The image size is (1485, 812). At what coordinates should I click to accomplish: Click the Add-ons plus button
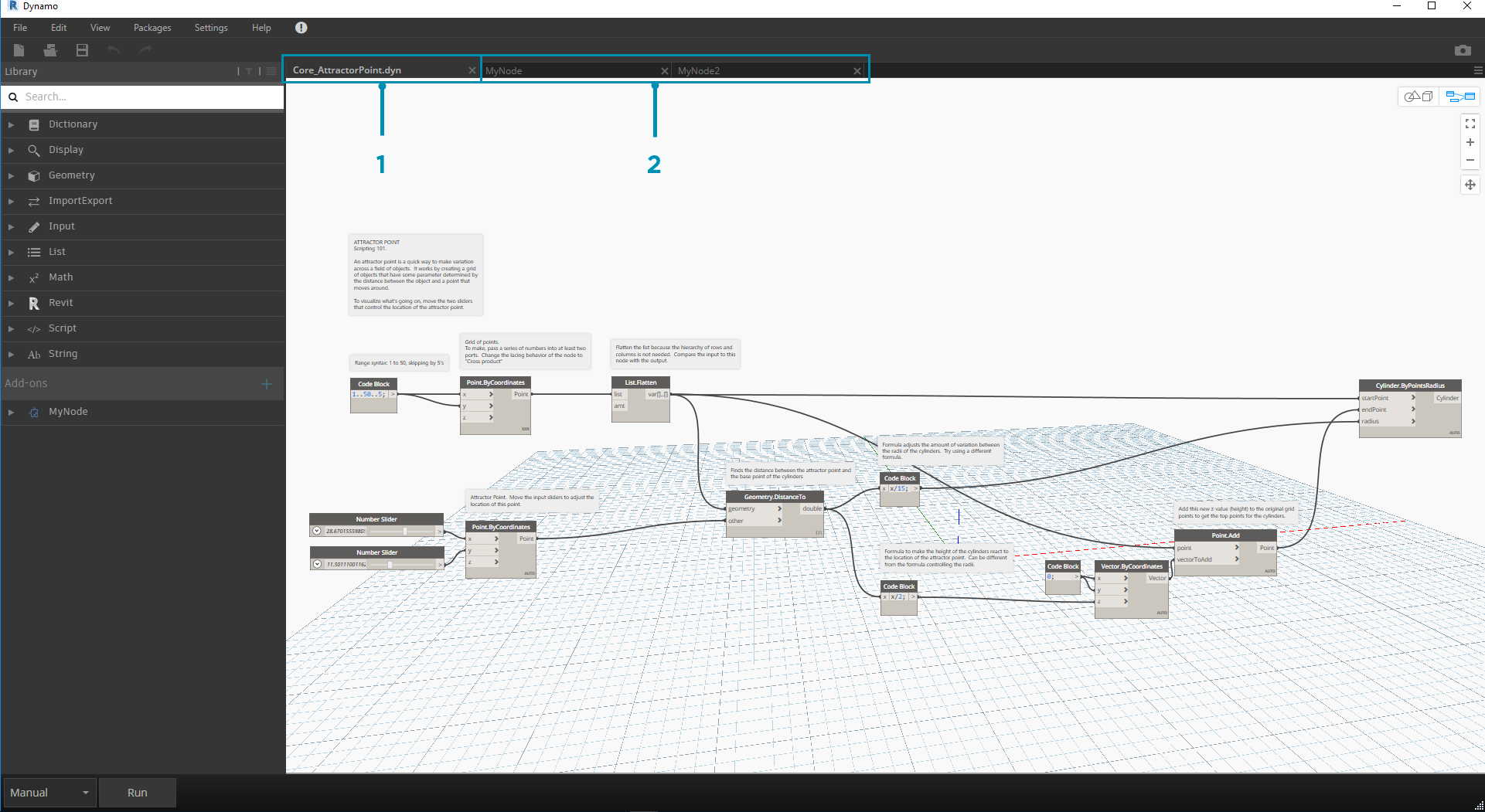(x=267, y=384)
